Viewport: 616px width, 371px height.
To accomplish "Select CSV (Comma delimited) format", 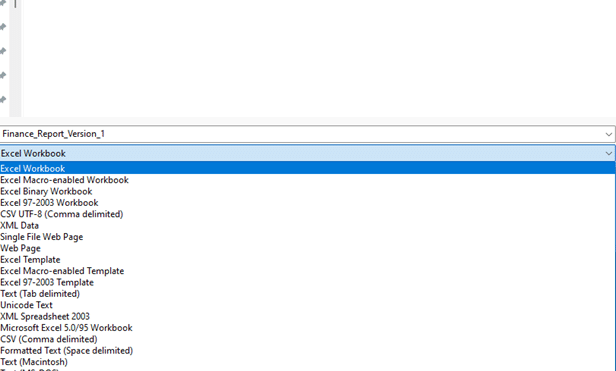I will (x=308, y=340).
